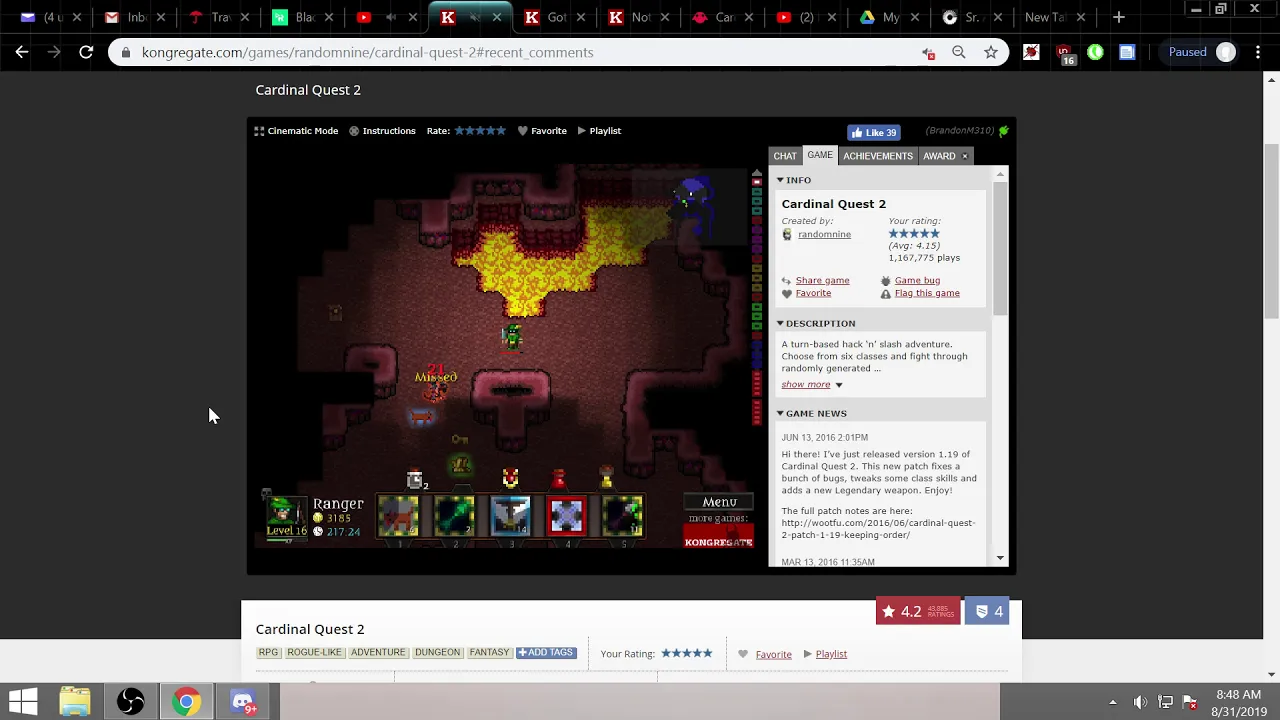This screenshot has width=1280, height=720.
Task: Click the Share game link
Action: (822, 280)
